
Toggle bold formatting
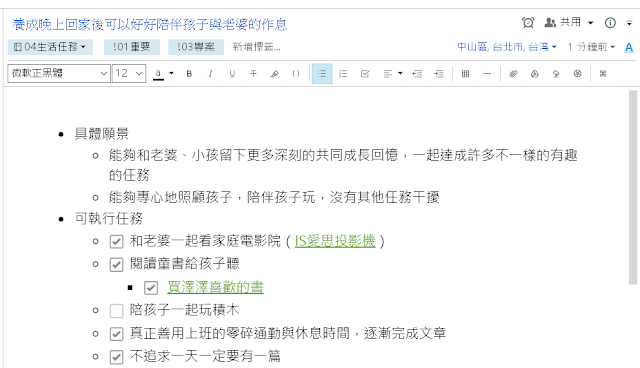tap(189, 74)
